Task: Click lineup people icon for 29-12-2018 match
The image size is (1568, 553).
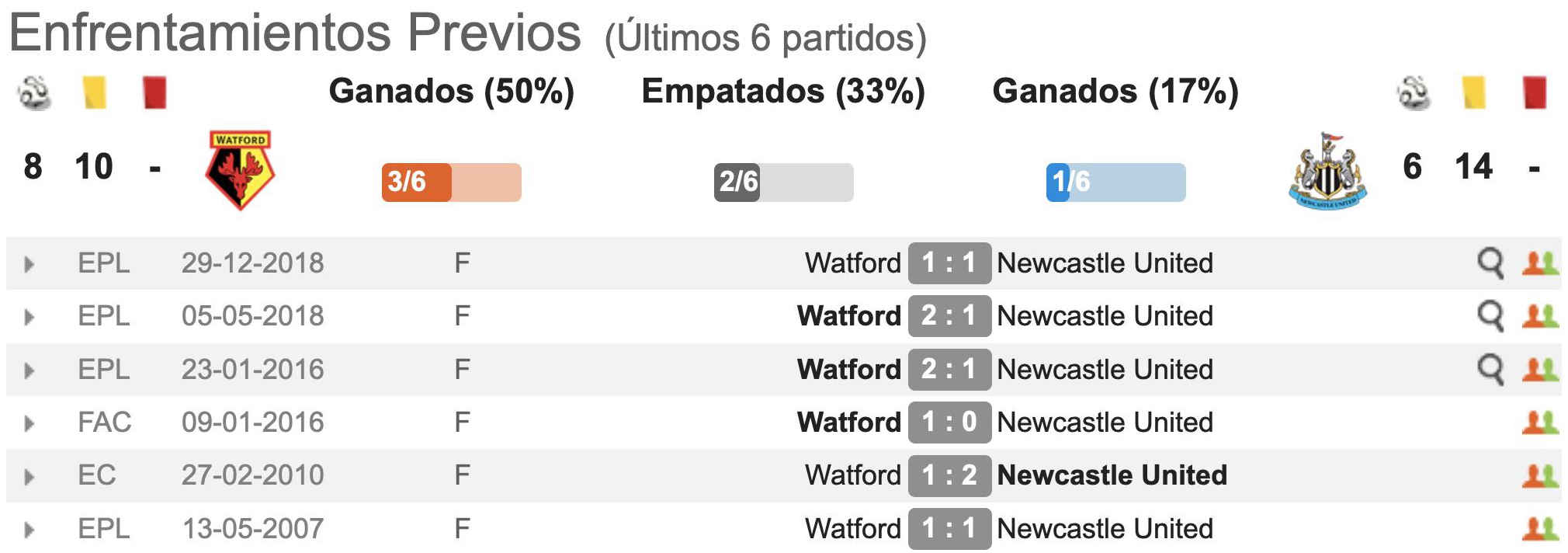Action: (1540, 263)
